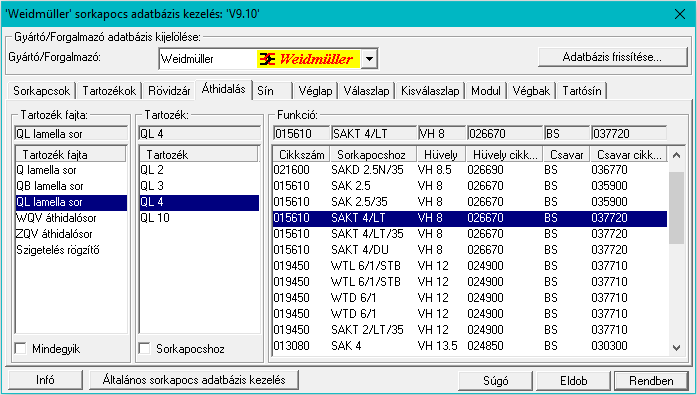Switch to the Tartósín tab
Viewport: 697px width, 395px height.
tap(582, 91)
